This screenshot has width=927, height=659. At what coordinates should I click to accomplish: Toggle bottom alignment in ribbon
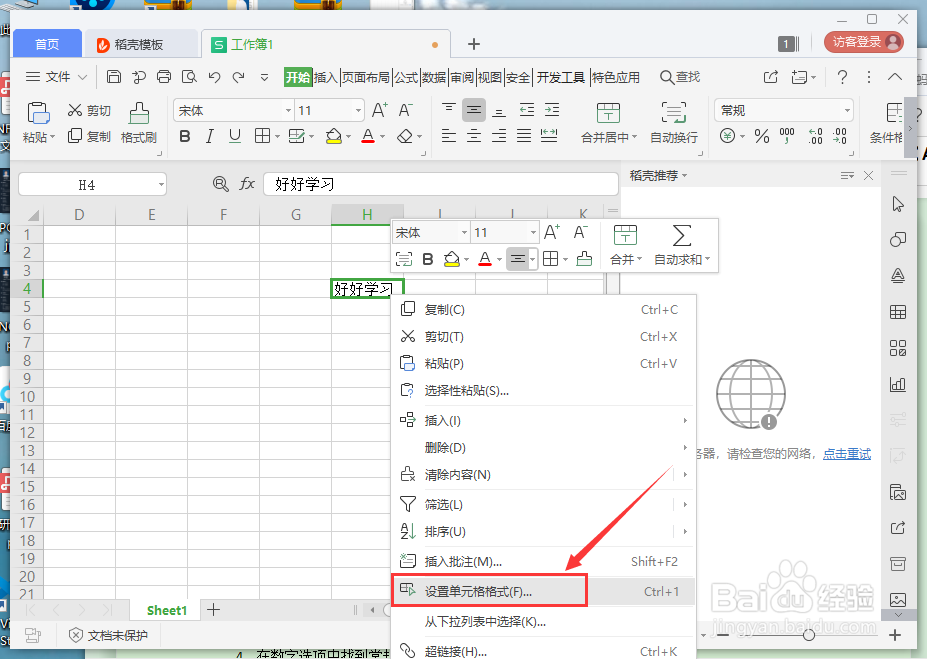(499, 110)
